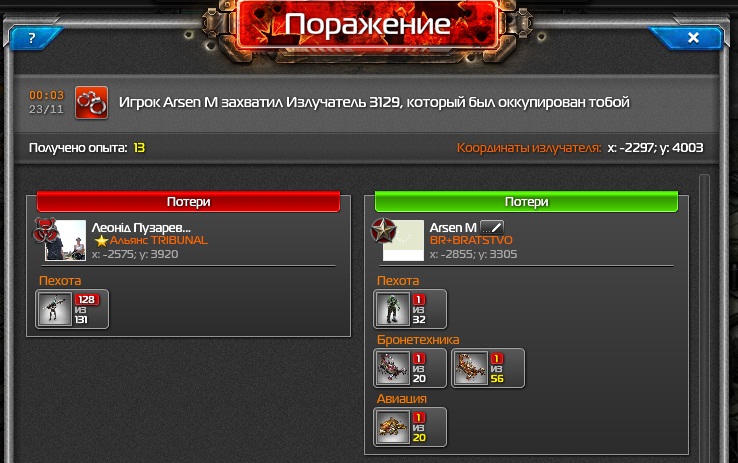The height and width of the screenshot is (463, 738).
Task: Click emitter coordinates x: -2297; y: 4003
Action: coord(655,148)
